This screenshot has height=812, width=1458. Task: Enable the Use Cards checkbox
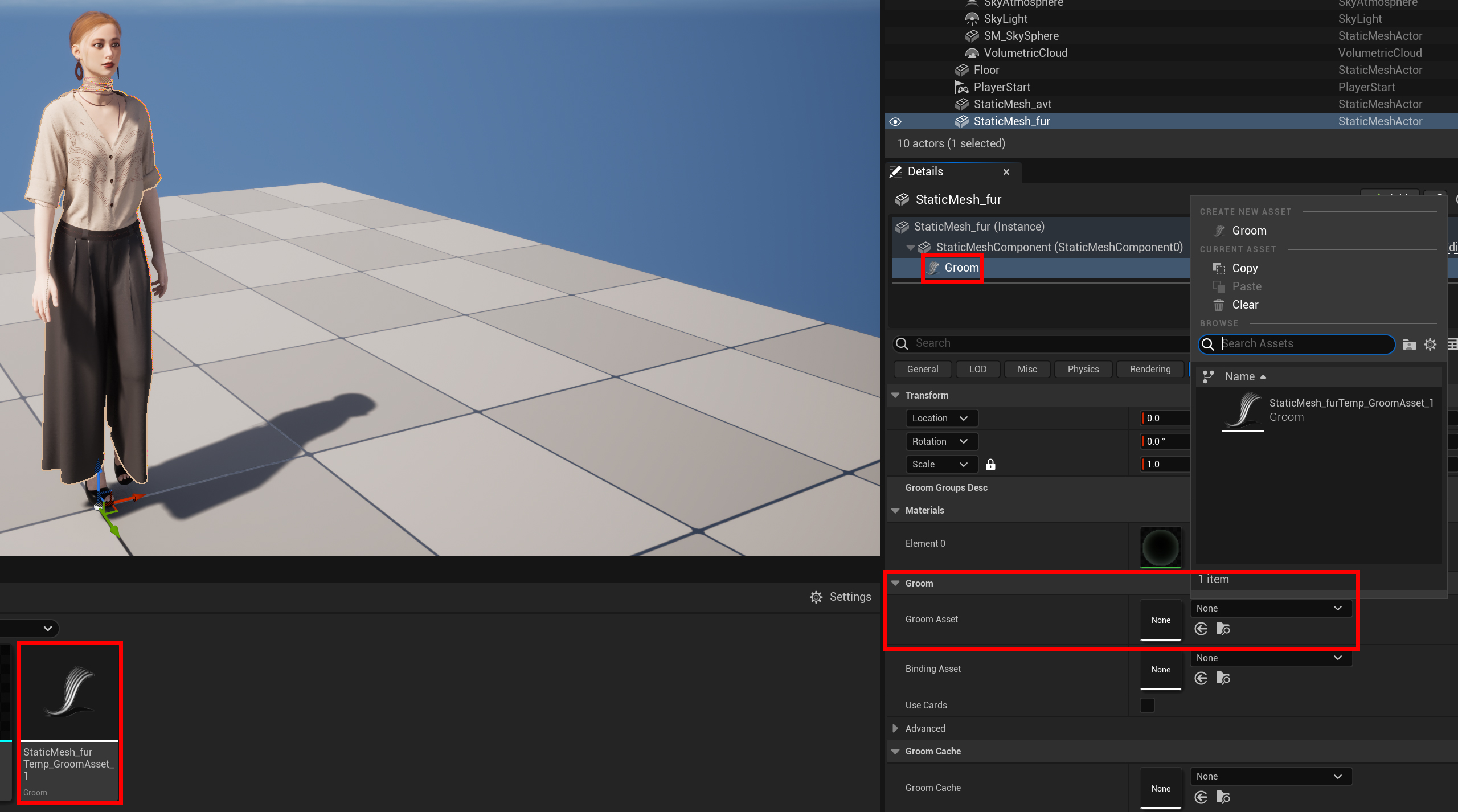pos(1147,705)
